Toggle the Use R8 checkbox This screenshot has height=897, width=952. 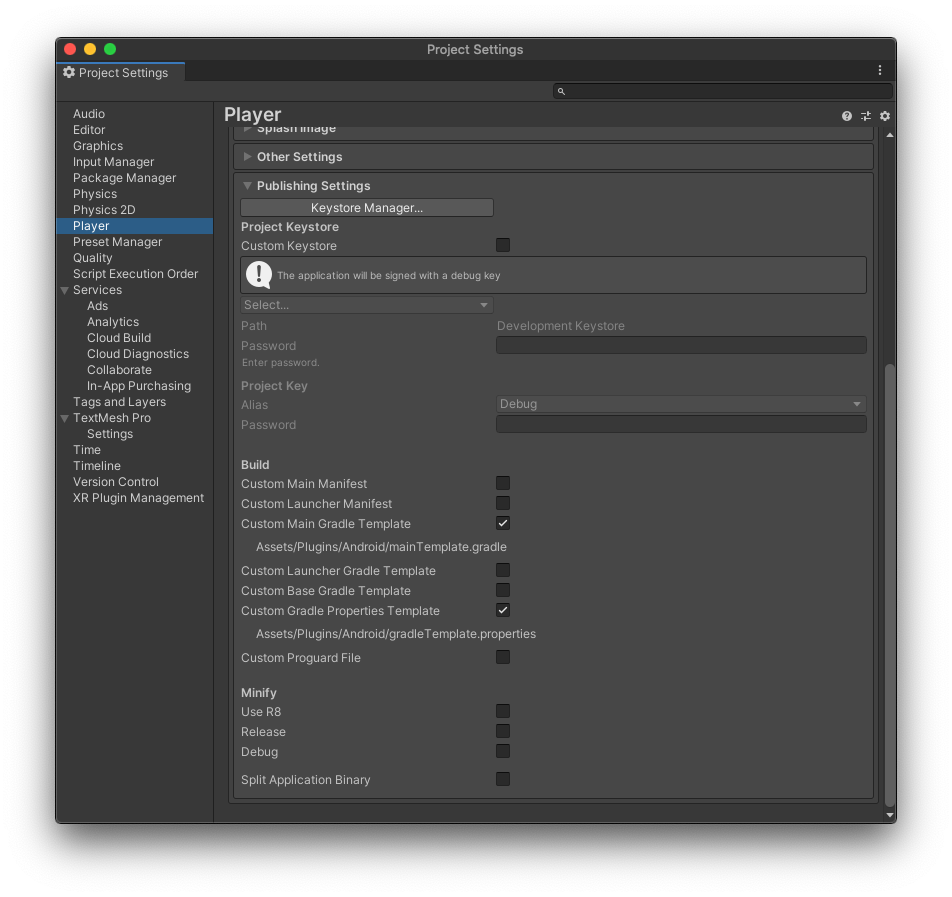click(x=503, y=711)
